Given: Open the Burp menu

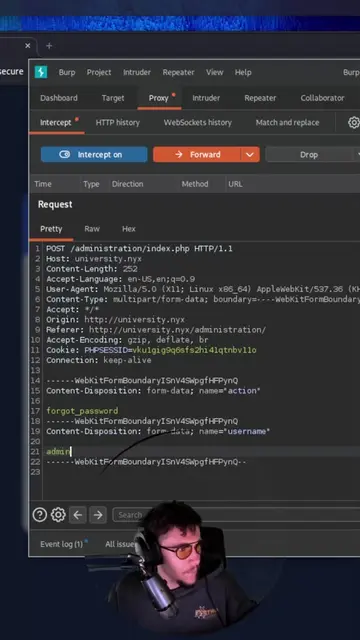Looking at the screenshot, I should pyautogui.click(x=67, y=72).
